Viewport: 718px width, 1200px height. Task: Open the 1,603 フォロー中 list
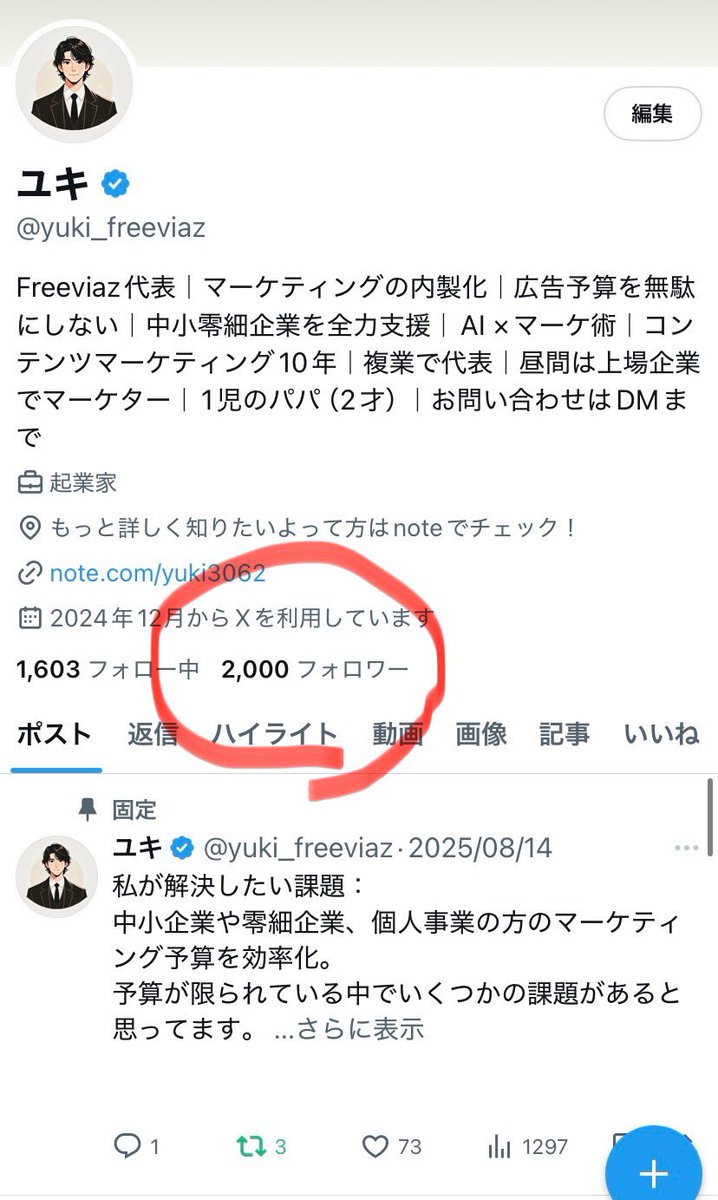[108, 669]
